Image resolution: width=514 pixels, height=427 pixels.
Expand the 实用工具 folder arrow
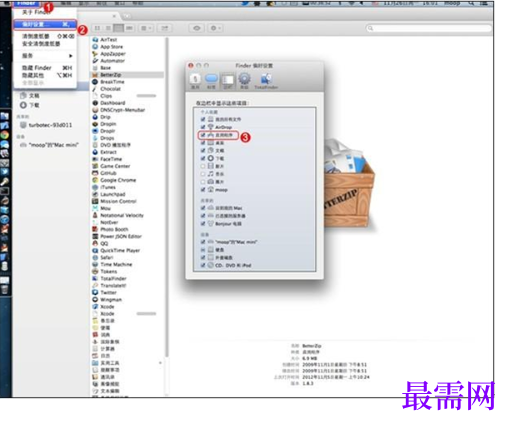(x=160, y=363)
